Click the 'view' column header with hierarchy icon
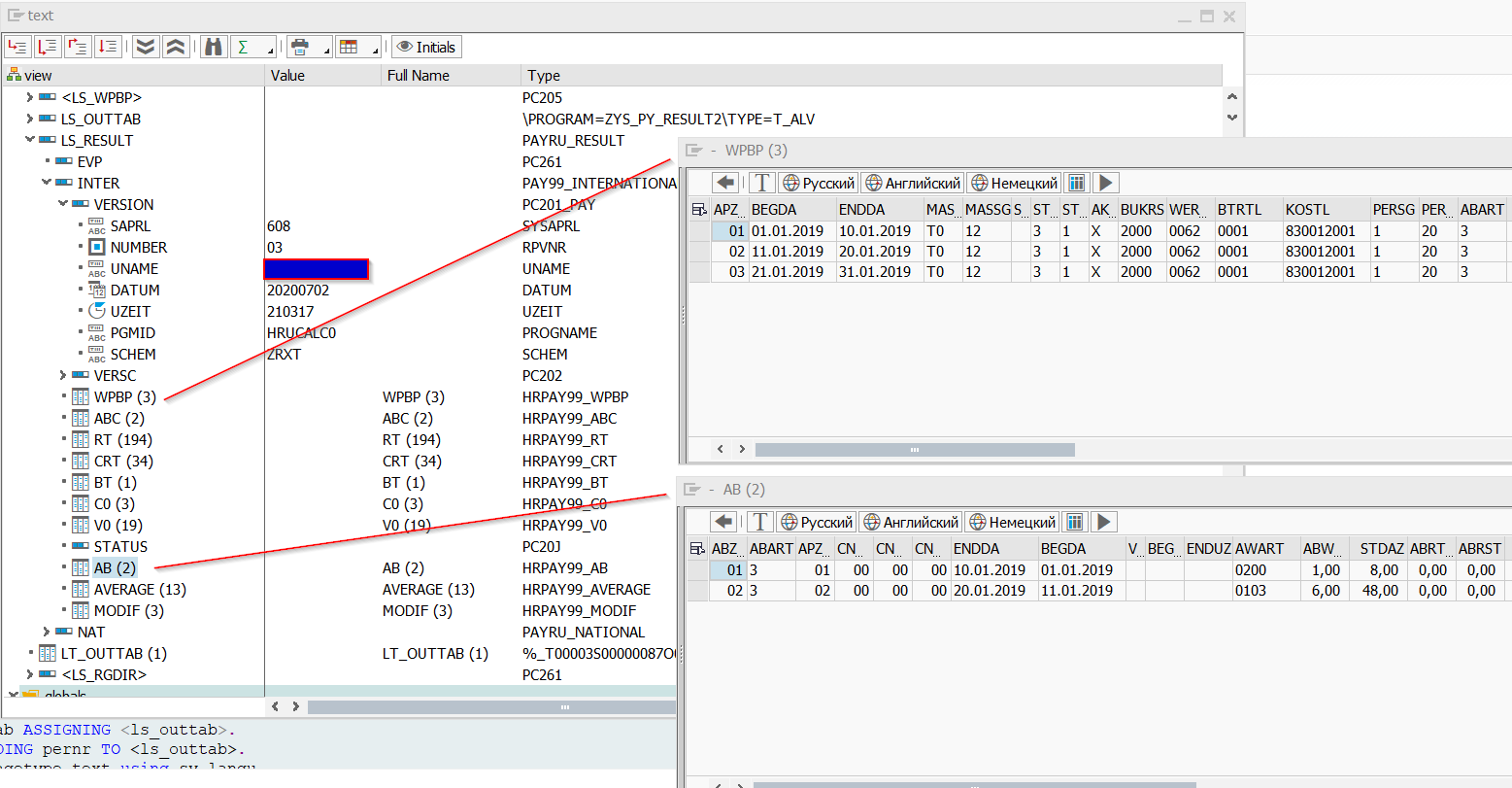This screenshot has height=788, width=1512. point(133,75)
